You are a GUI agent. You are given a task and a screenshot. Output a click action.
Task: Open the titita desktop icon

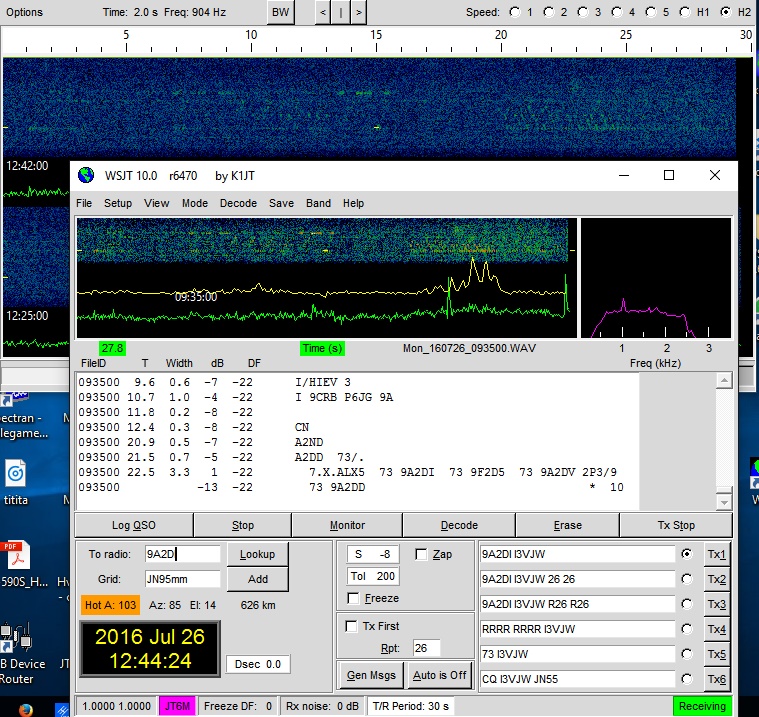(15, 473)
